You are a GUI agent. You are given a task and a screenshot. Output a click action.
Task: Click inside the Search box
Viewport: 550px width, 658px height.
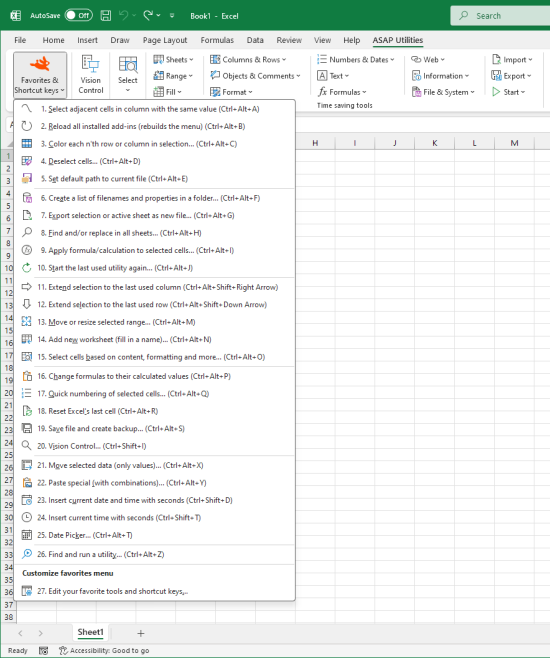point(500,16)
